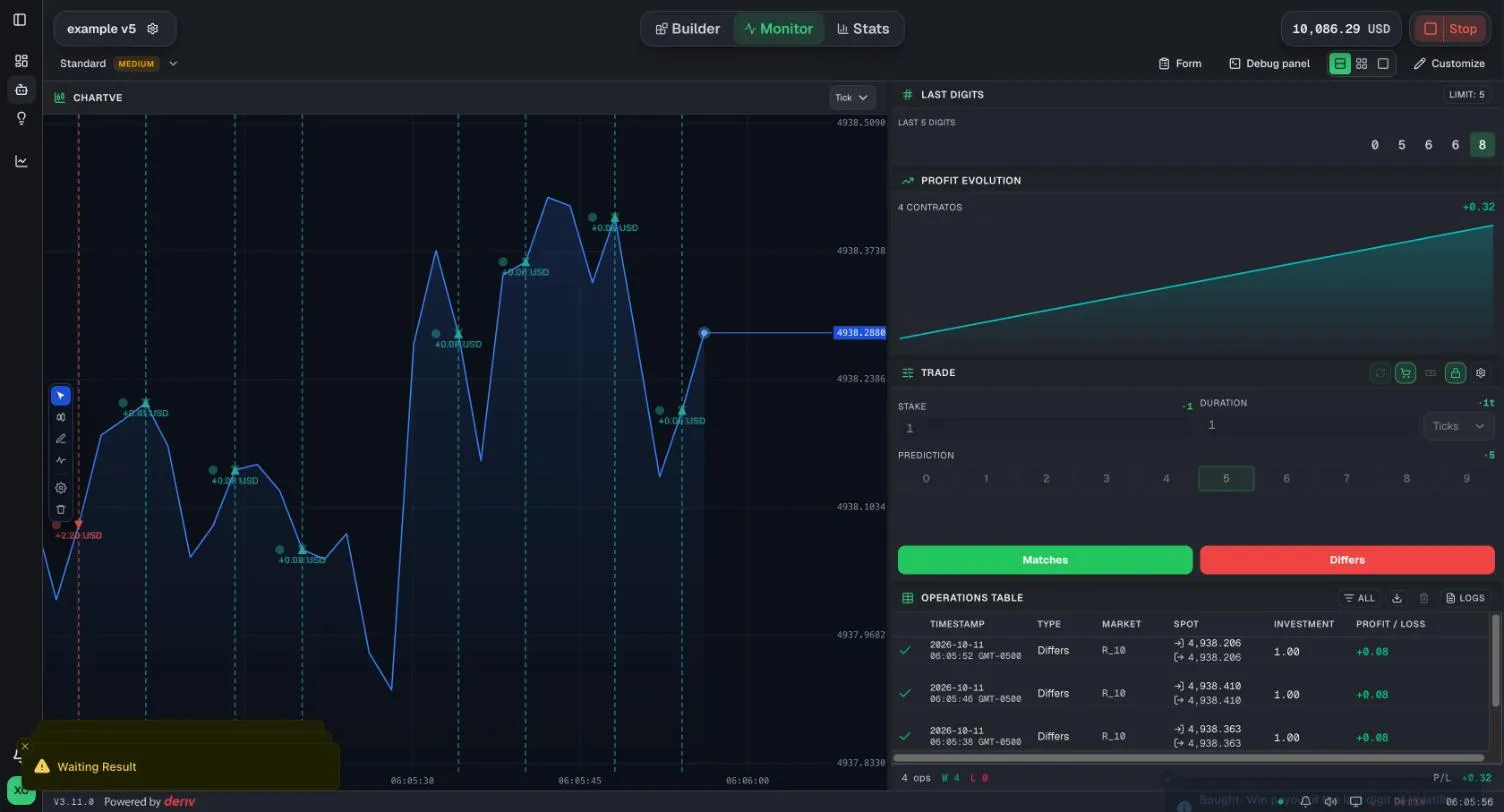Open the indicators wave tool on chart
The image size is (1504, 812).
[61, 461]
